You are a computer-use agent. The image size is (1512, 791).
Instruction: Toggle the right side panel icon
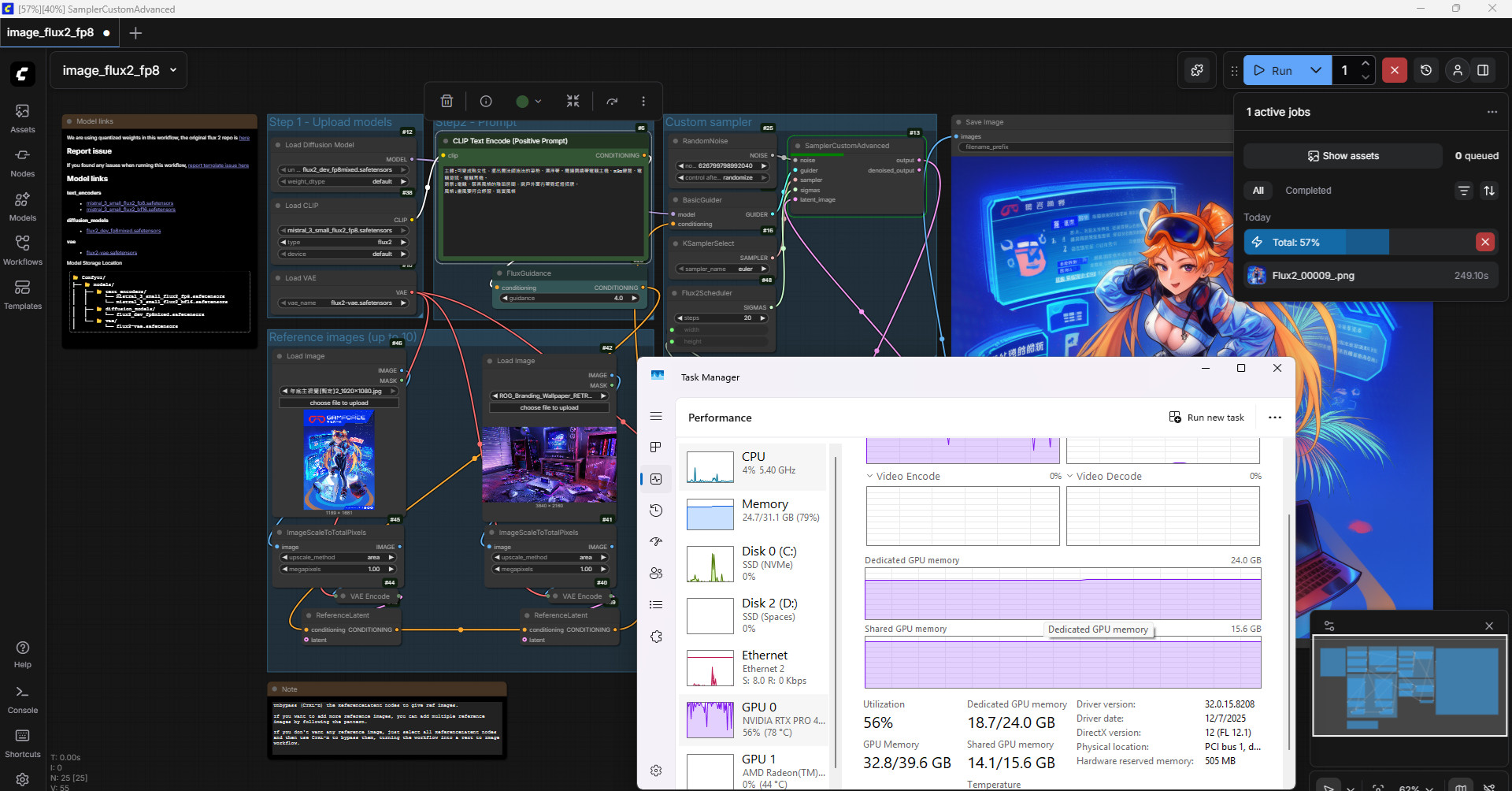(x=1483, y=70)
